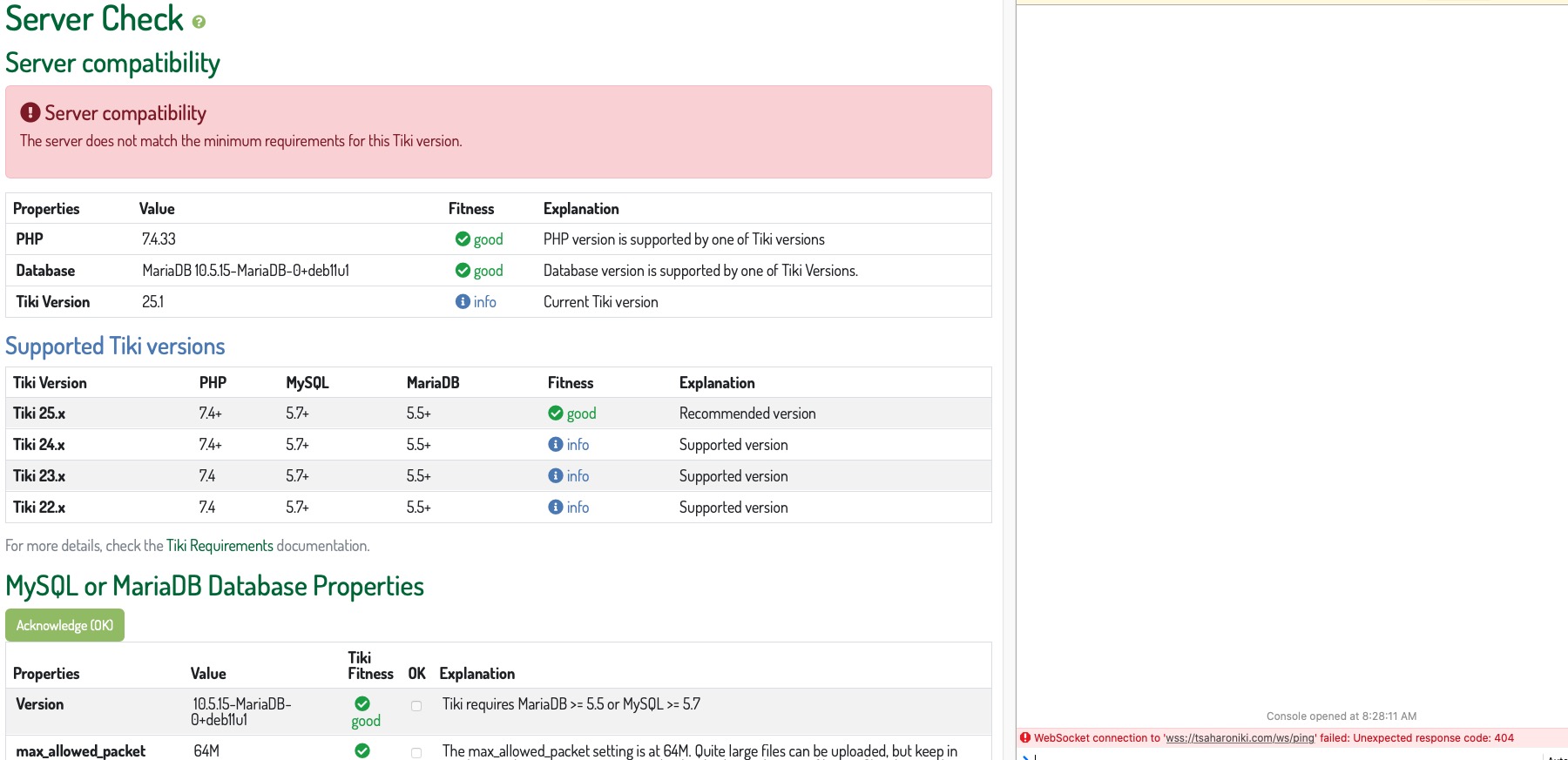The image size is (1568, 760).
Task: Click the 'Tiki 22.x' row label
Action: pos(39,508)
